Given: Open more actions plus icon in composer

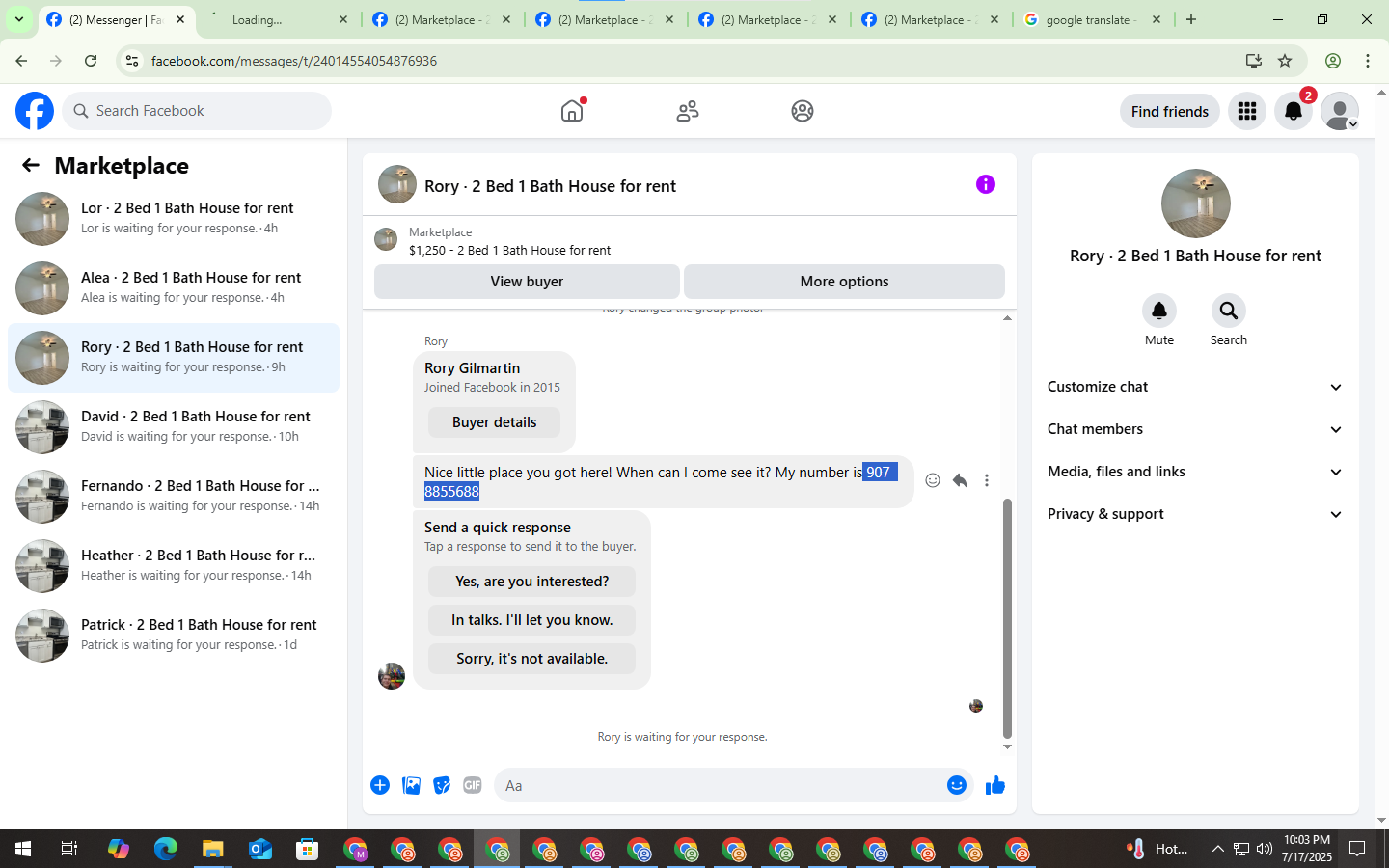Looking at the screenshot, I should 380,785.
